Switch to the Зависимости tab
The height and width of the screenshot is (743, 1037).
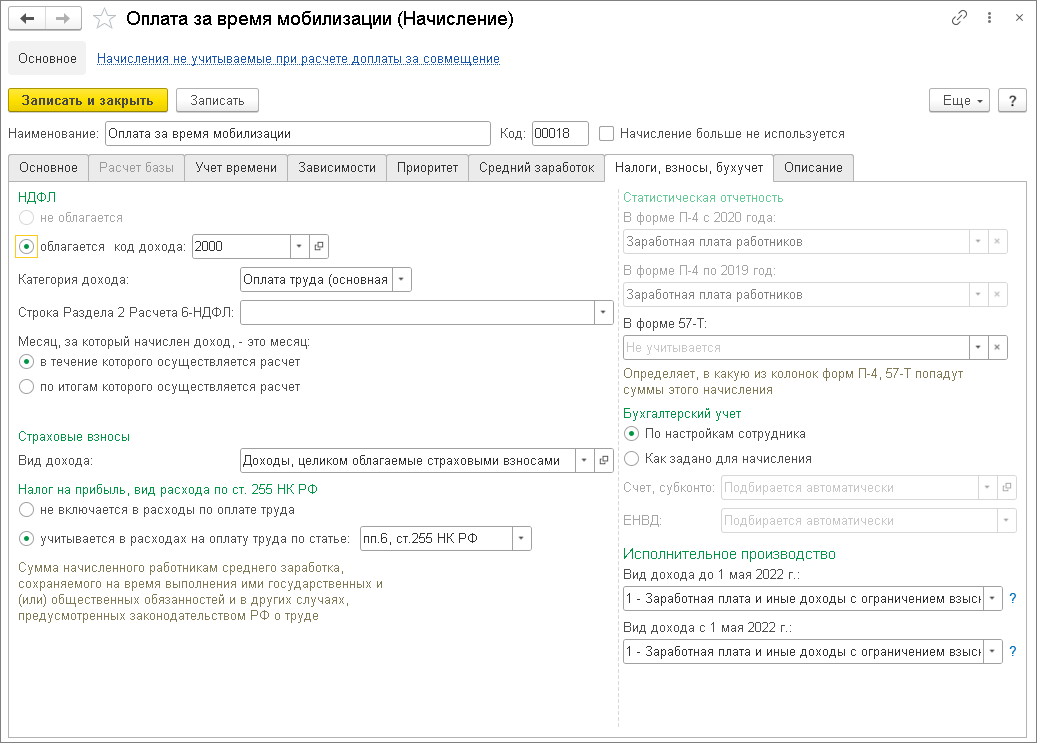(337, 167)
